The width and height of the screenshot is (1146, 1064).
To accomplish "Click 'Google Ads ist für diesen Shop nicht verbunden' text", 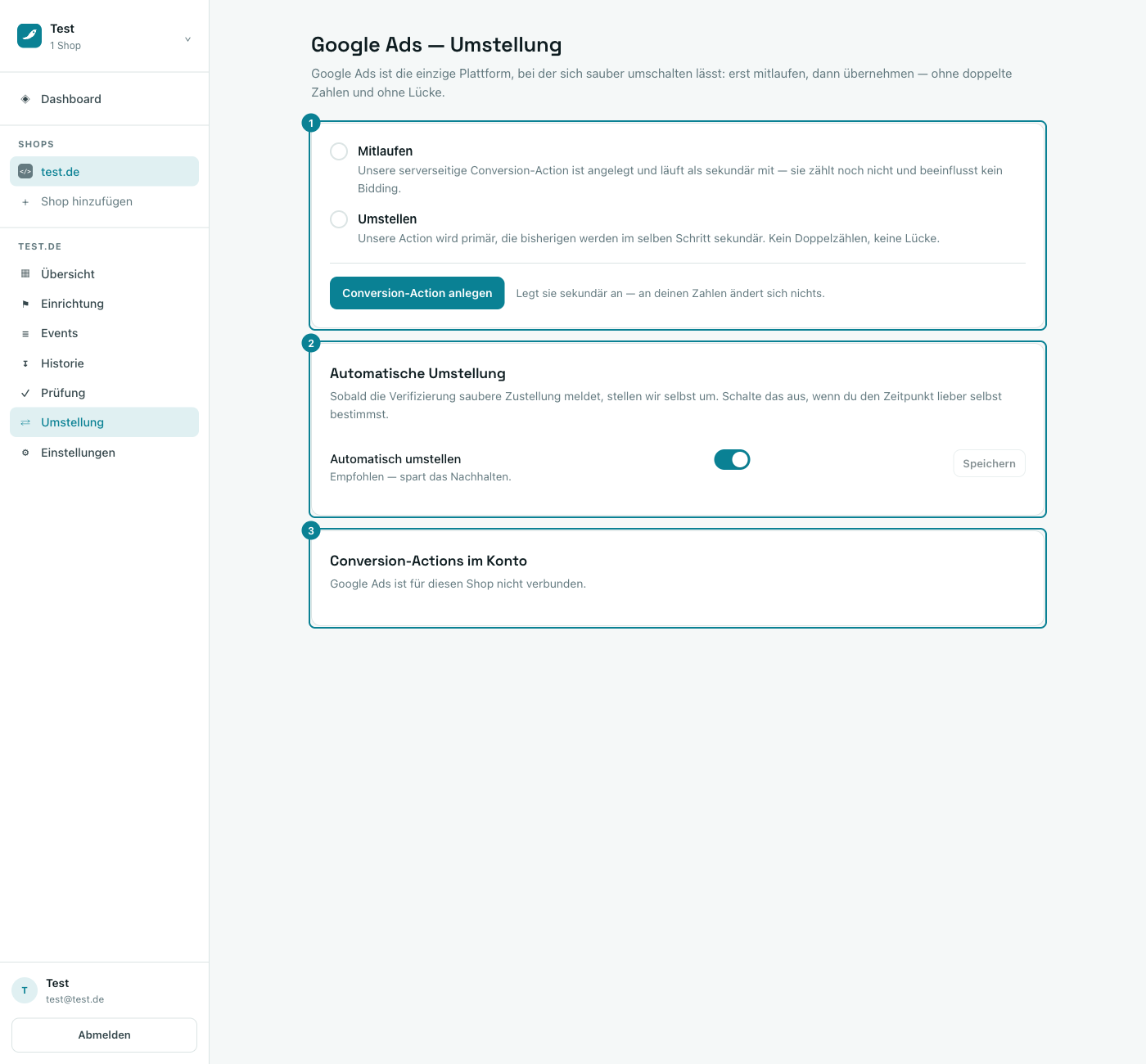I will click(x=458, y=584).
